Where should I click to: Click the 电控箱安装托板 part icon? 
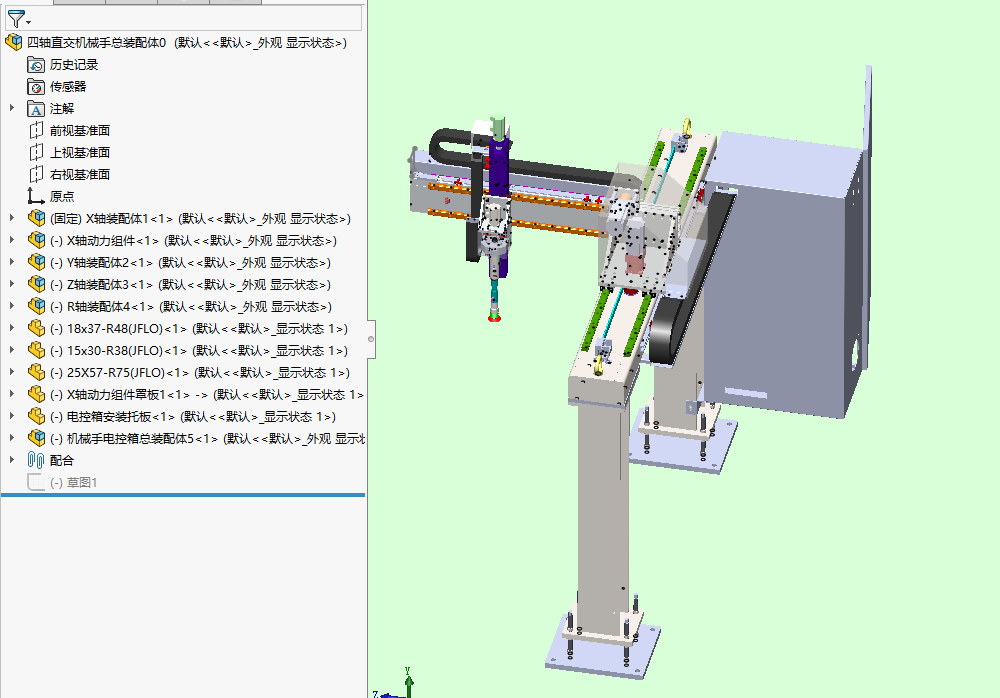(37, 417)
